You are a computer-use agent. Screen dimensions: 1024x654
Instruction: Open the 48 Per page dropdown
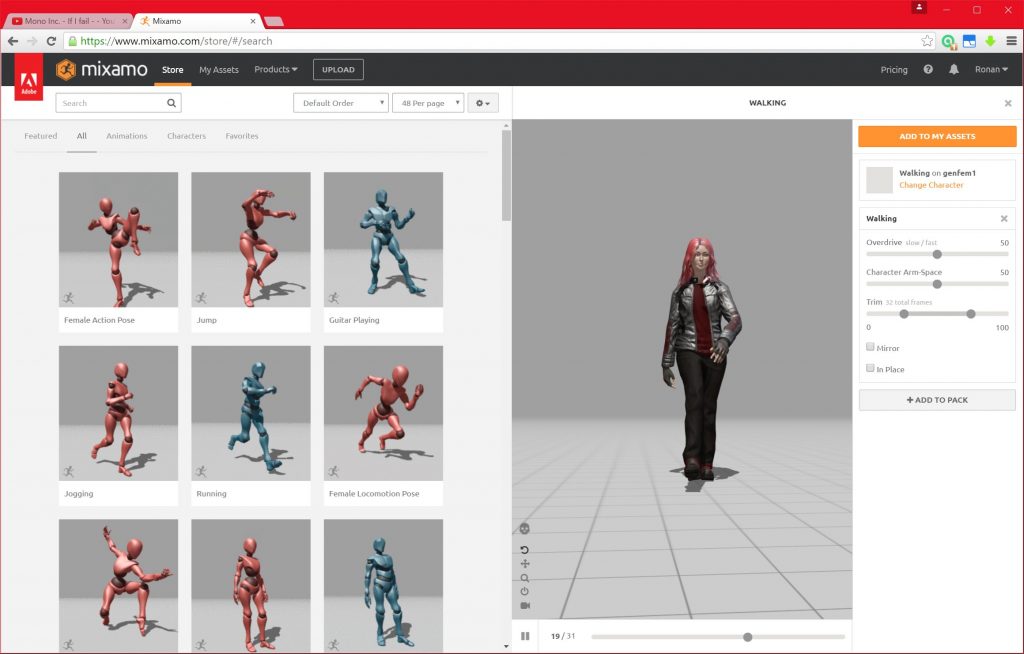(x=427, y=102)
